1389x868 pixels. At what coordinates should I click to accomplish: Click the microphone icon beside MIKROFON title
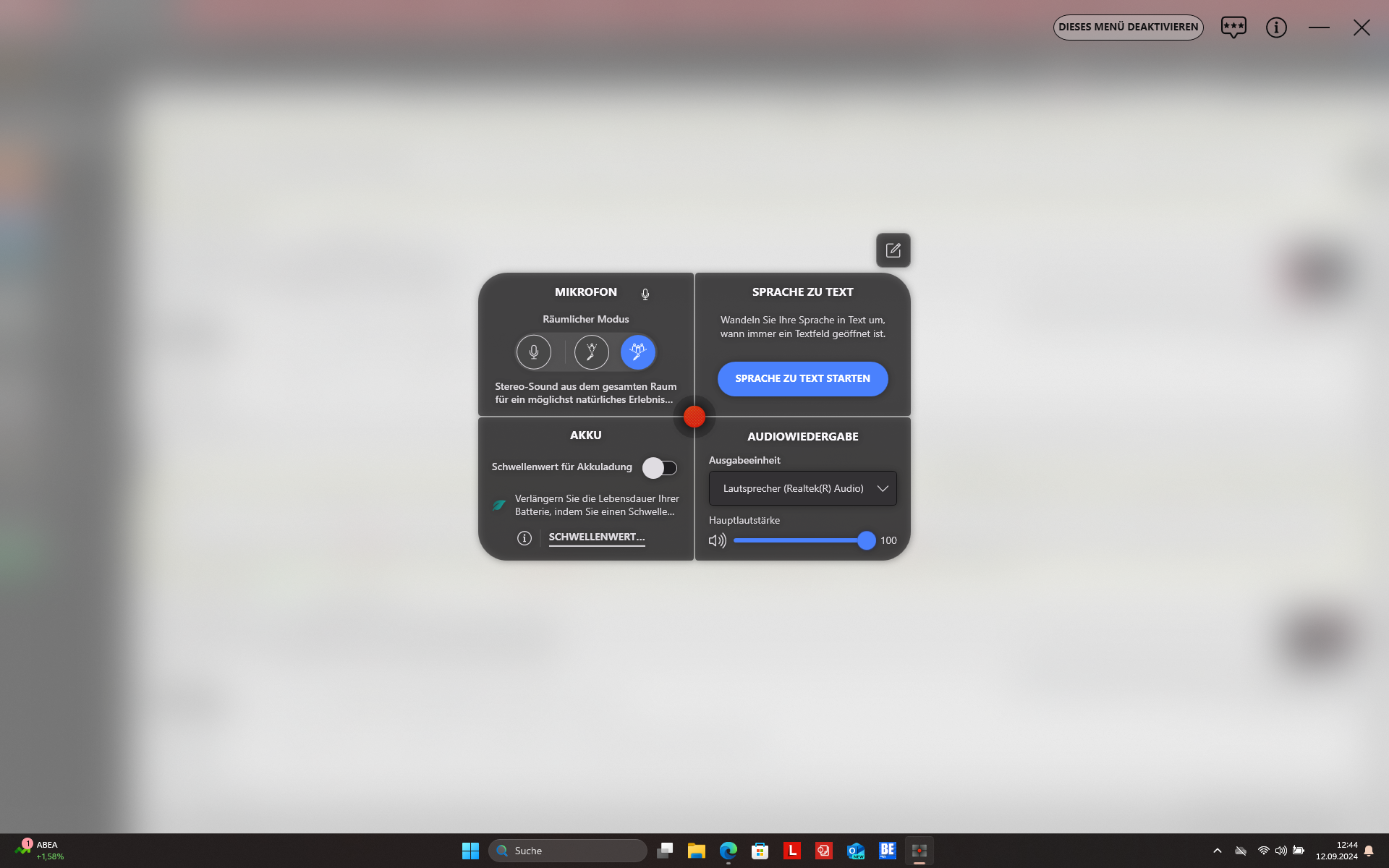pyautogui.click(x=645, y=294)
